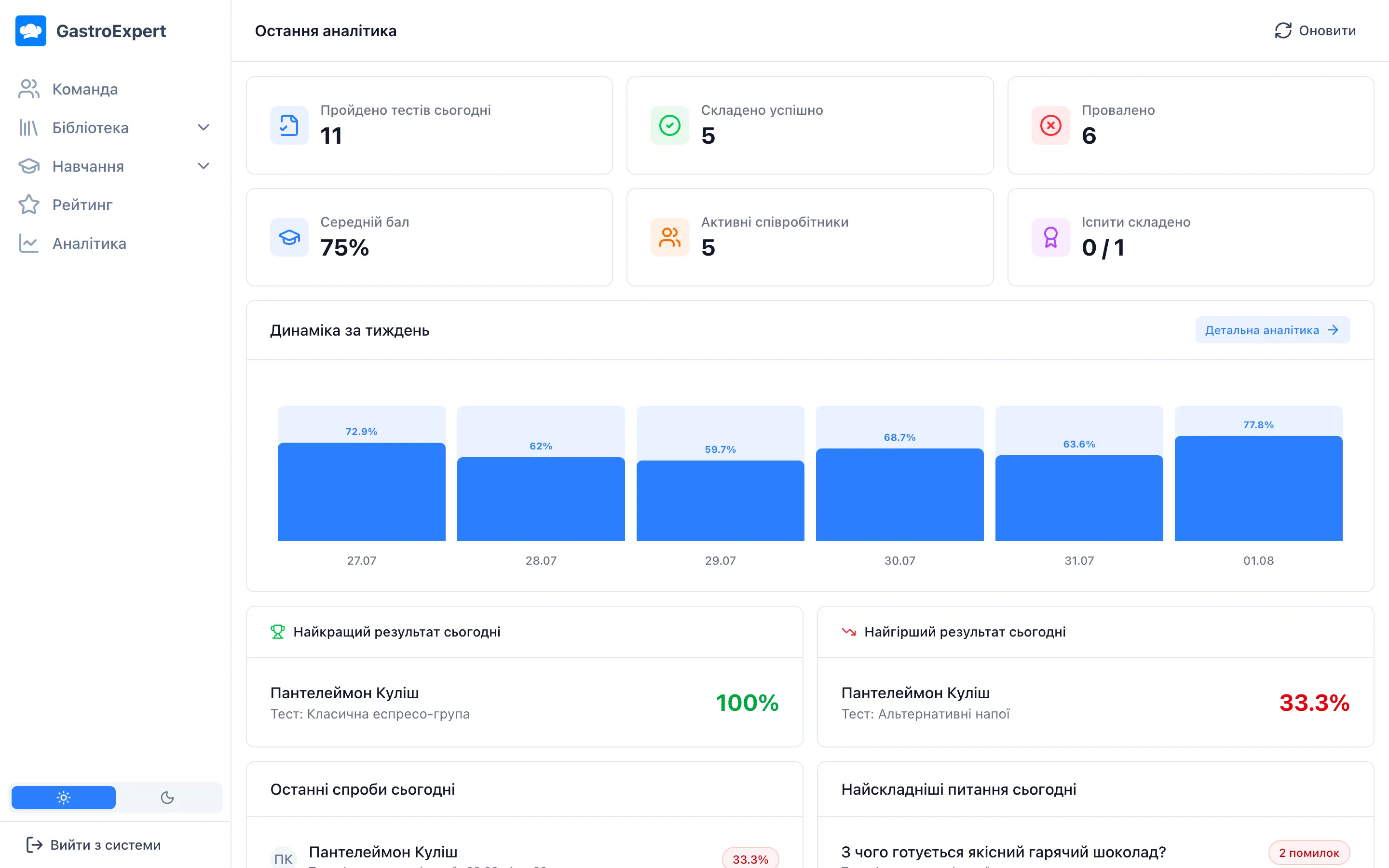Image resolution: width=1389 pixels, height=868 pixels.
Task: Click Вийти з системи logout button
Action: coord(94,844)
